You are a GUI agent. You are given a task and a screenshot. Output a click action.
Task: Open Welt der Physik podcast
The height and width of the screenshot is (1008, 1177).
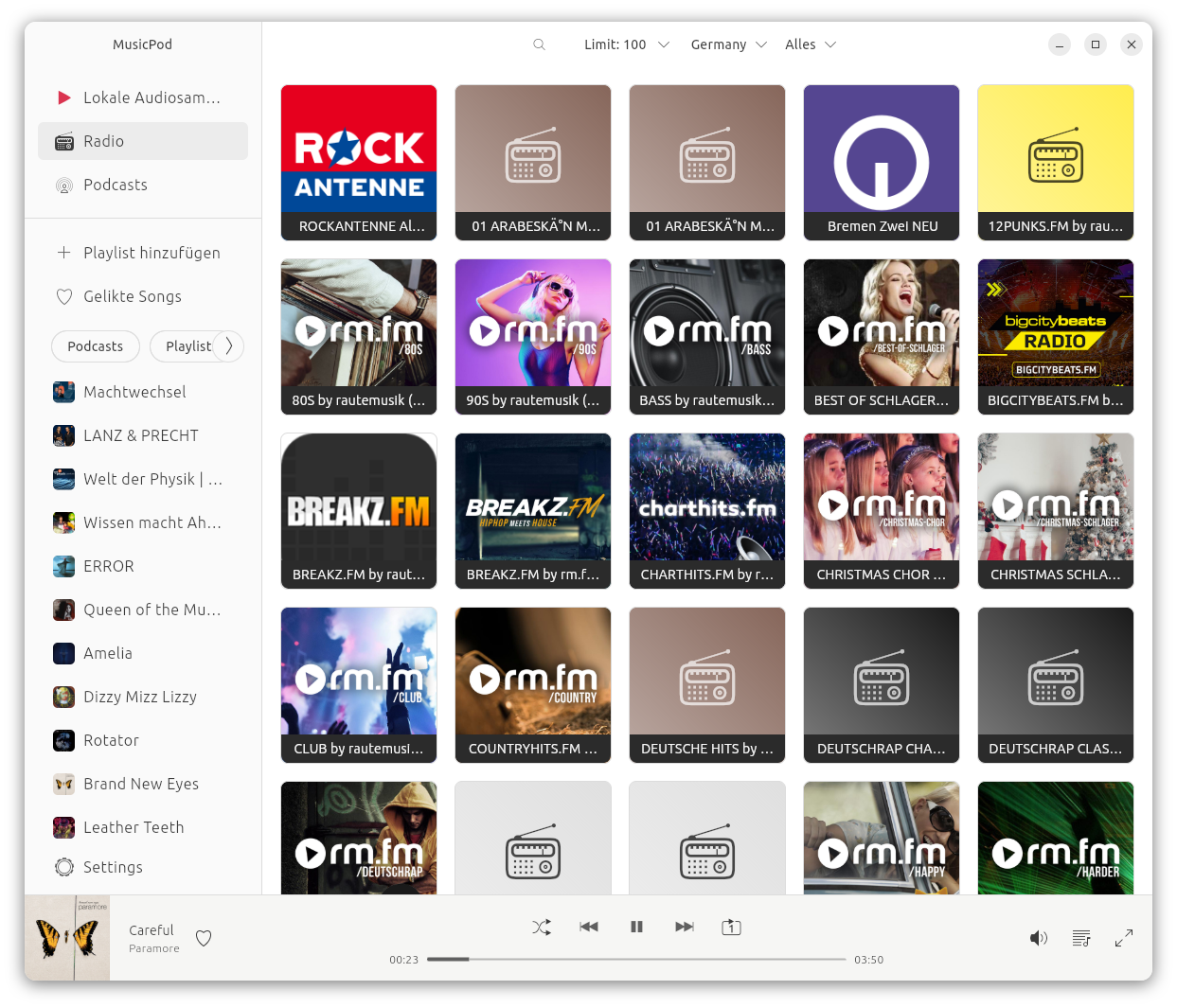click(x=143, y=479)
